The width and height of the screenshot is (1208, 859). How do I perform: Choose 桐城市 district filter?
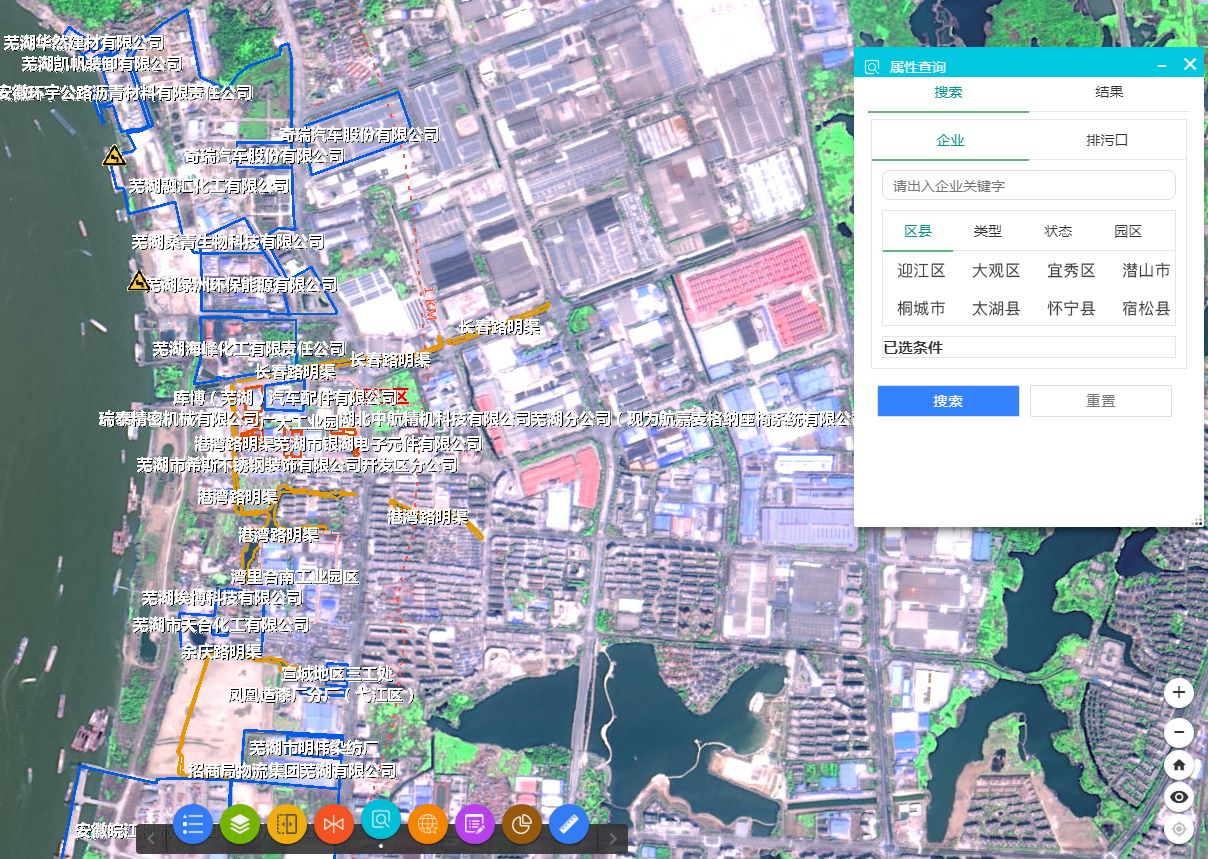[x=921, y=309]
